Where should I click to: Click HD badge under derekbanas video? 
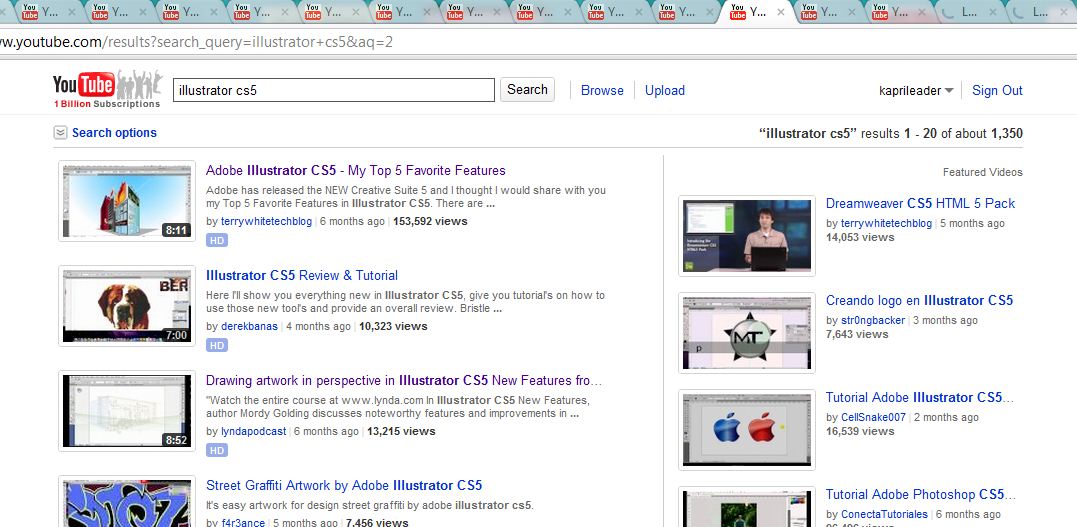pyautogui.click(x=217, y=345)
